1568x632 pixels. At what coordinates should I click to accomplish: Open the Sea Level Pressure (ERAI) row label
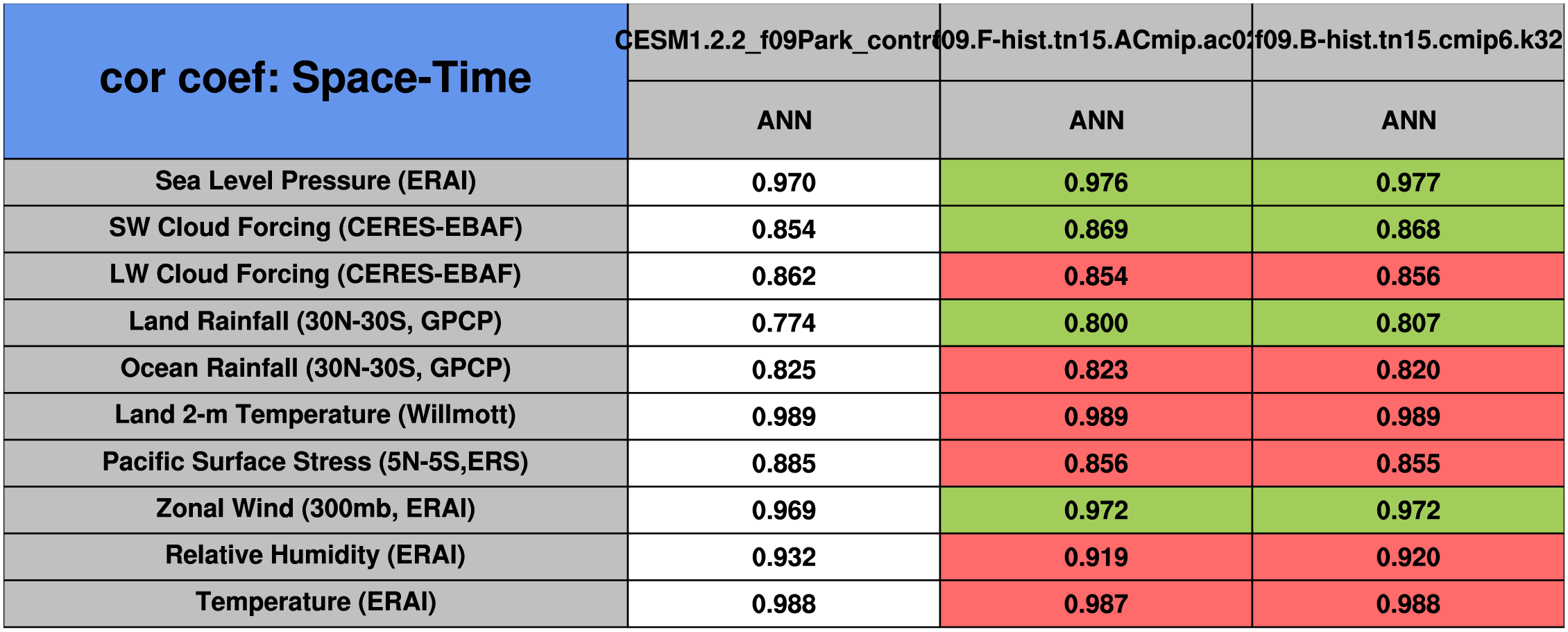(x=316, y=182)
